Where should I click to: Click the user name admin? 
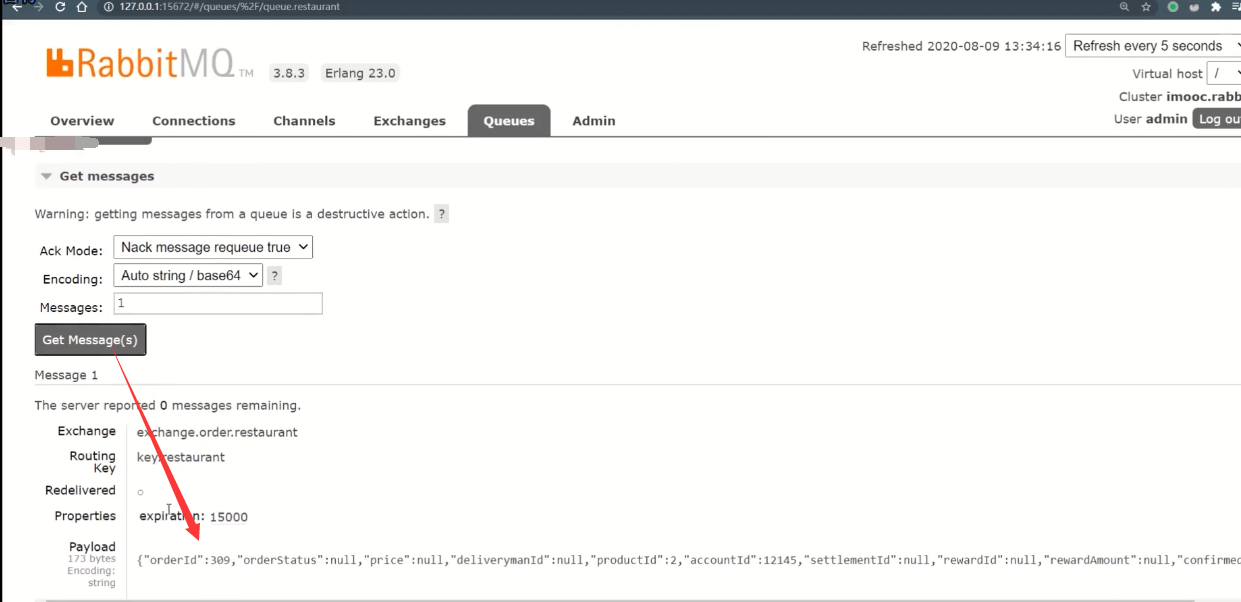[1166, 119]
